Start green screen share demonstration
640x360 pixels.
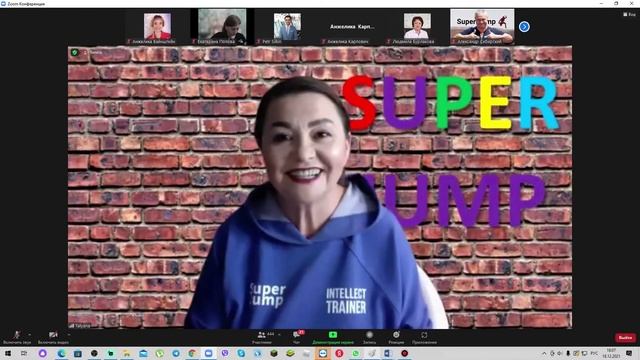(333, 338)
